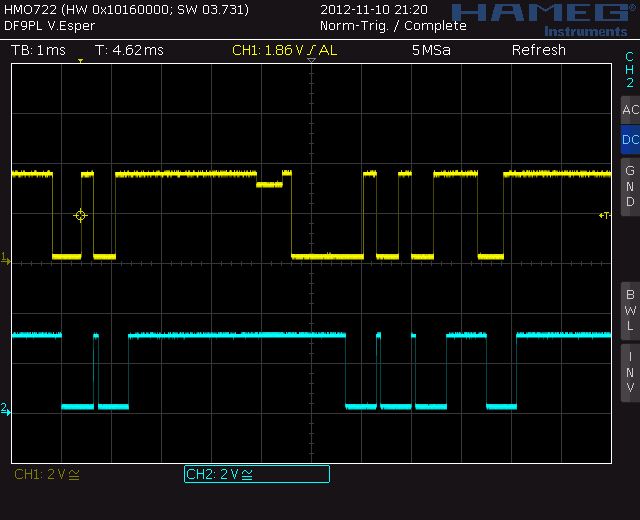Screen dimensions: 640x520
Task: Select the CH2: 2 V channel box
Action: [x=257, y=474]
